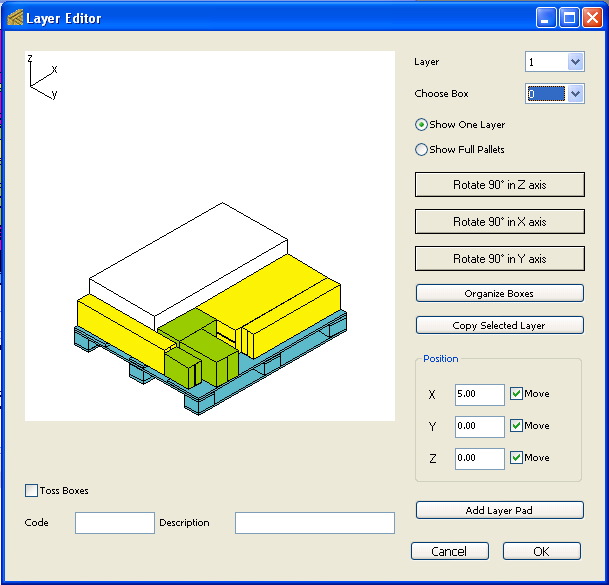
Task: Click the Description text field
Action: coord(315,523)
